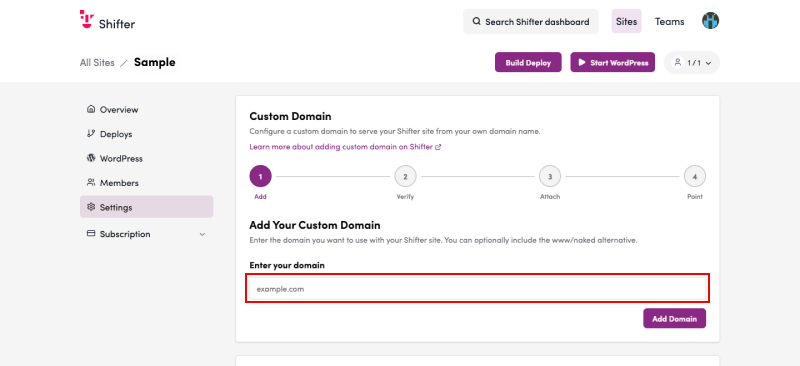
Task: Go to All Sites breadcrumb
Action: pos(97,63)
